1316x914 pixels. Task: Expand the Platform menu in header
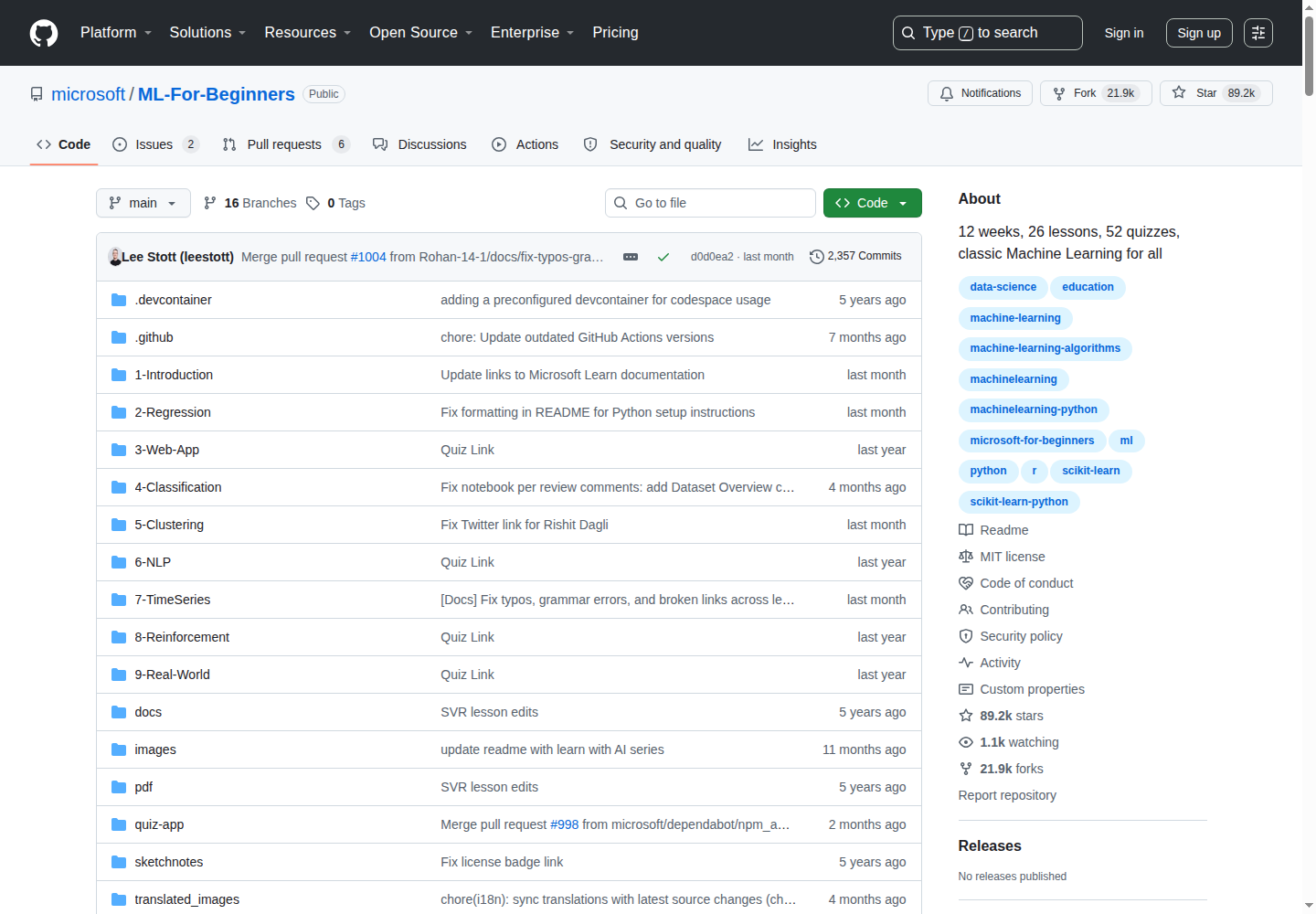coord(116,33)
